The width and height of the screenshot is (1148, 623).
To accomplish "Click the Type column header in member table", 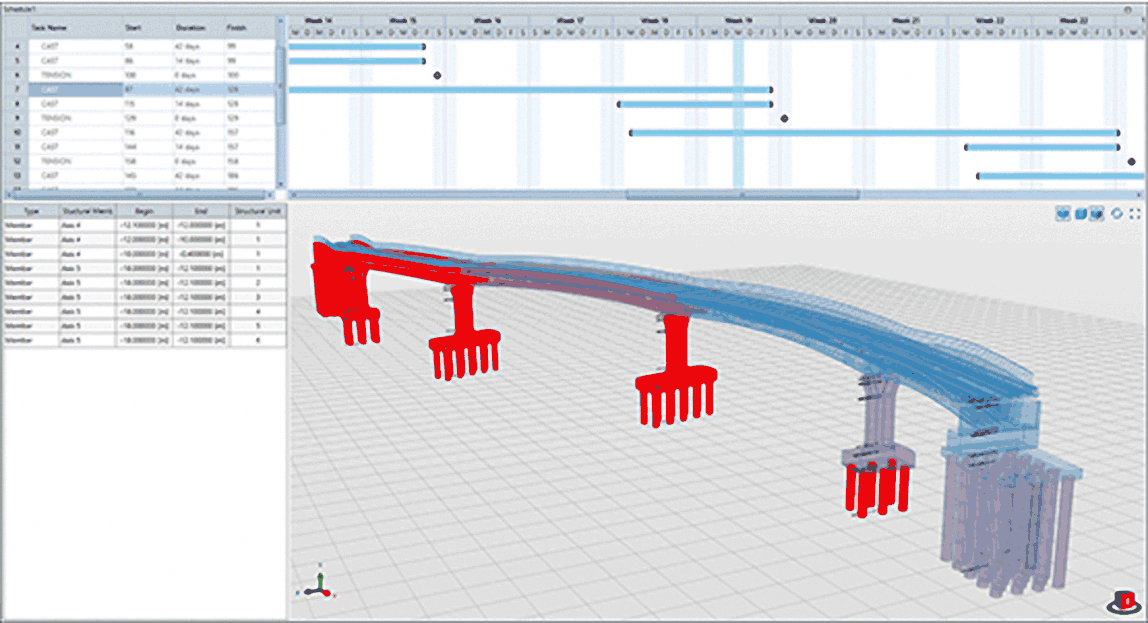I will pyautogui.click(x=31, y=211).
